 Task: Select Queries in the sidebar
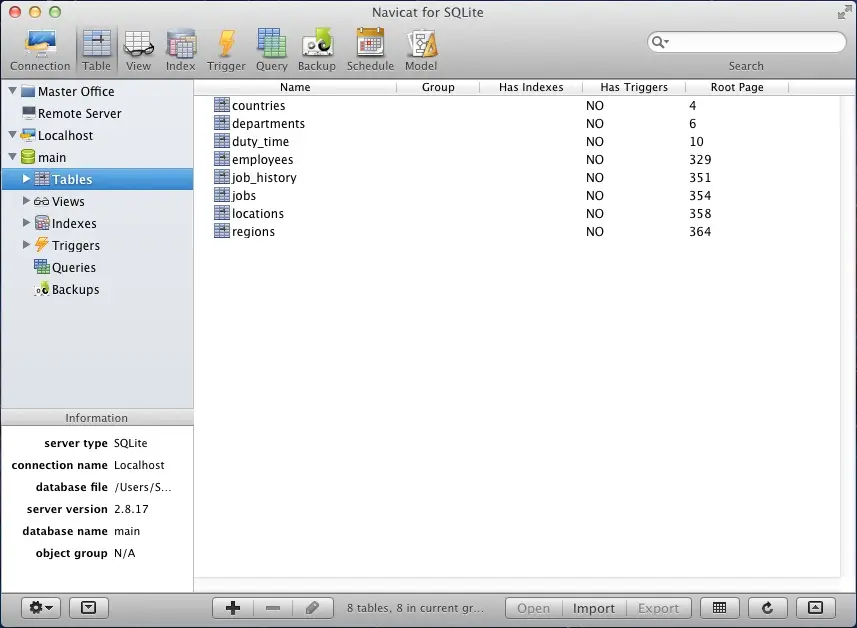pyautogui.click(x=74, y=267)
